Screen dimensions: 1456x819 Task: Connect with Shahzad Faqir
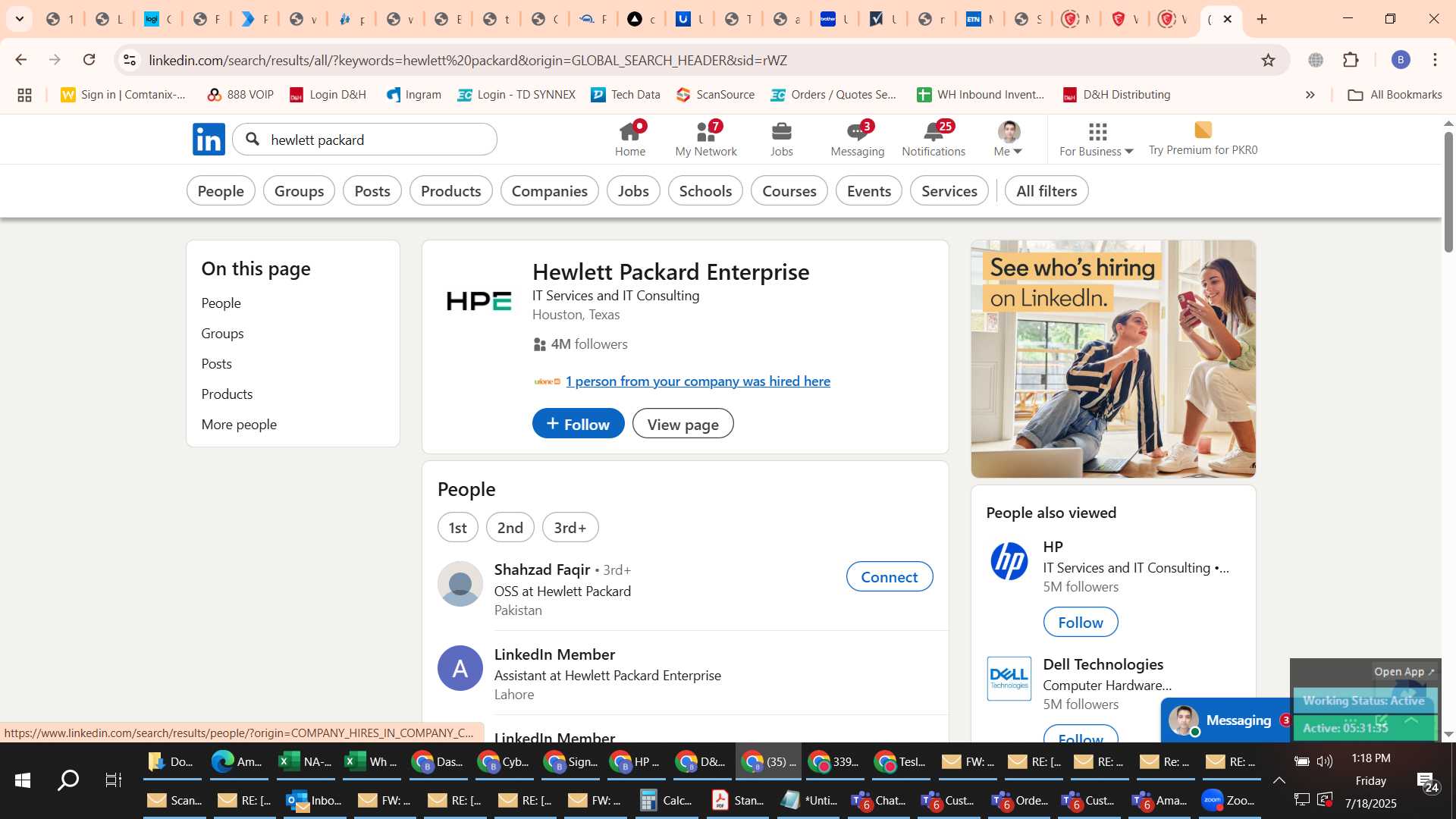(890, 577)
